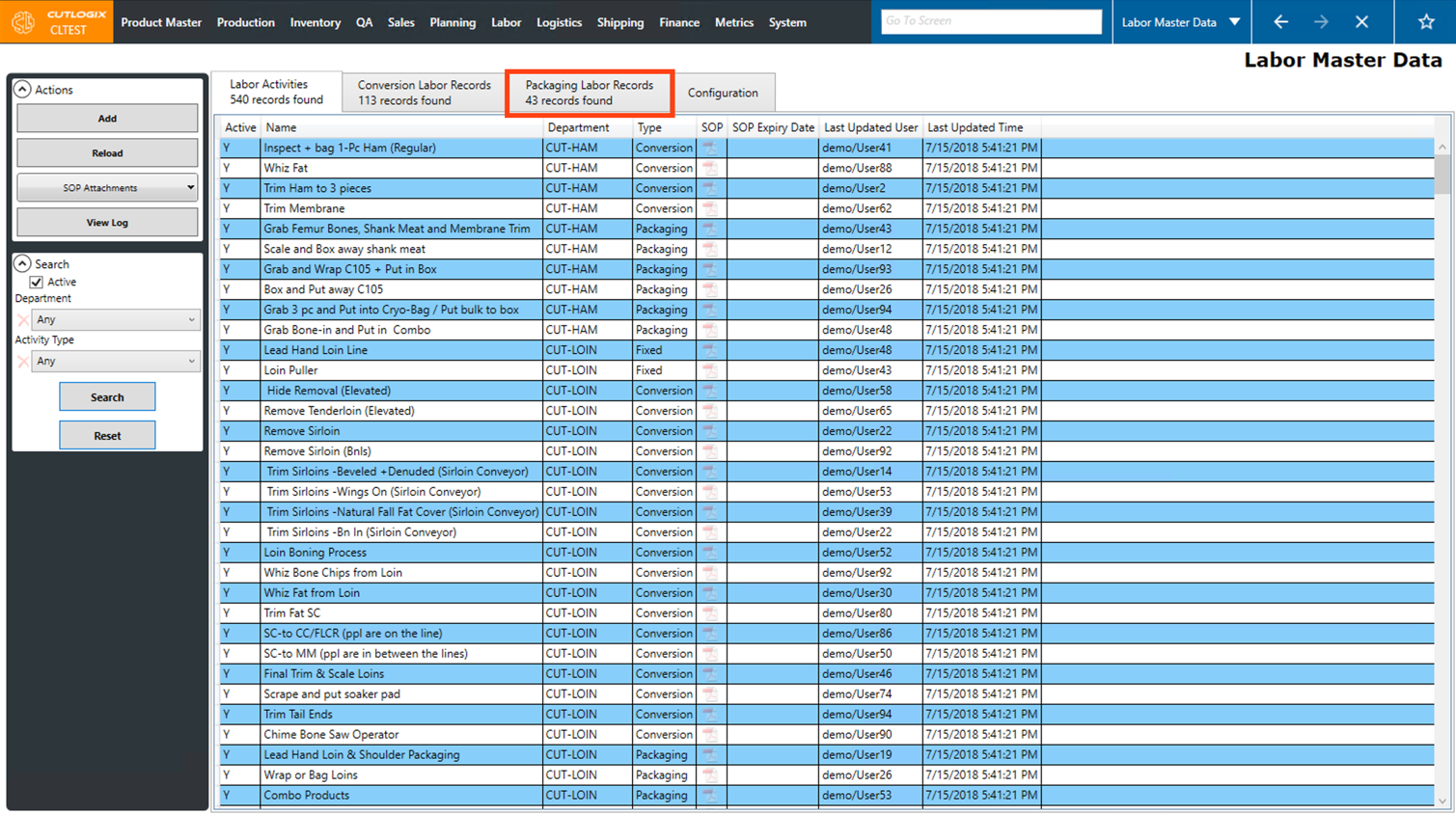Viewport: 1456px width, 815px height.
Task: Collapse the Actions panel
Action: coord(22,89)
